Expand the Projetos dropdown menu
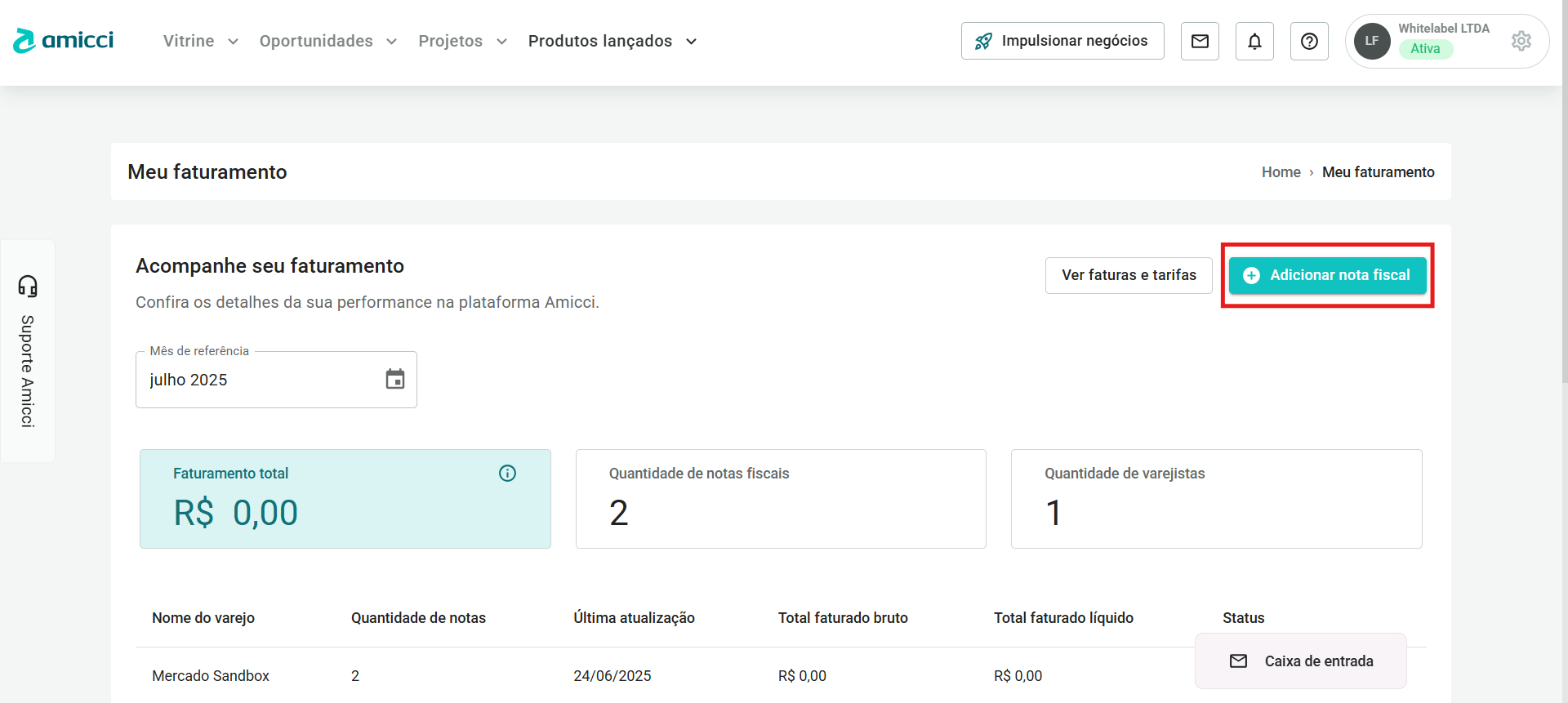 pos(462,41)
